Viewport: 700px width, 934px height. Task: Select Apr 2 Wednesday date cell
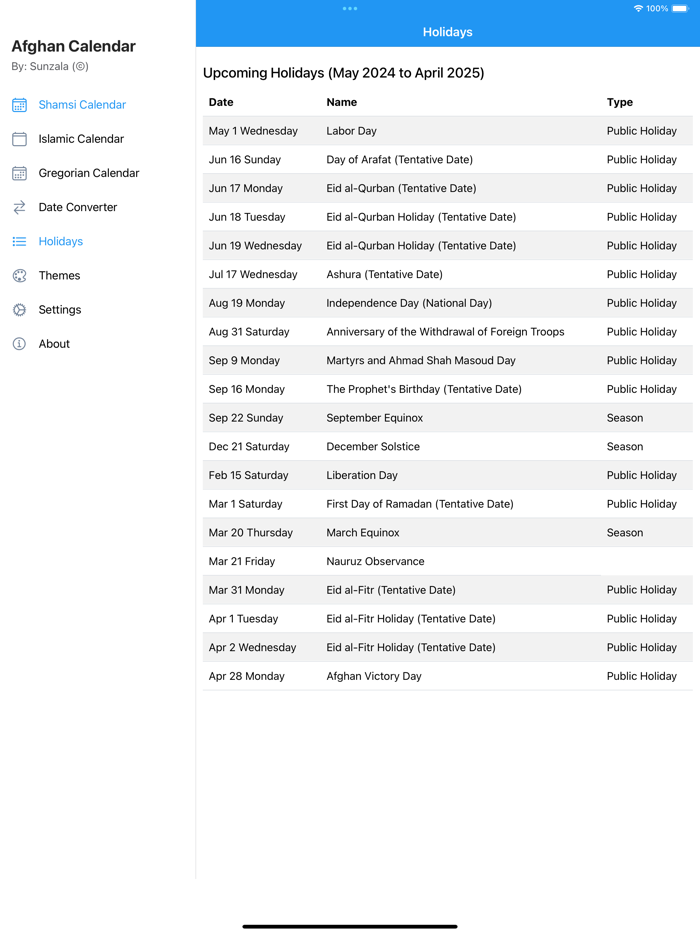253,647
